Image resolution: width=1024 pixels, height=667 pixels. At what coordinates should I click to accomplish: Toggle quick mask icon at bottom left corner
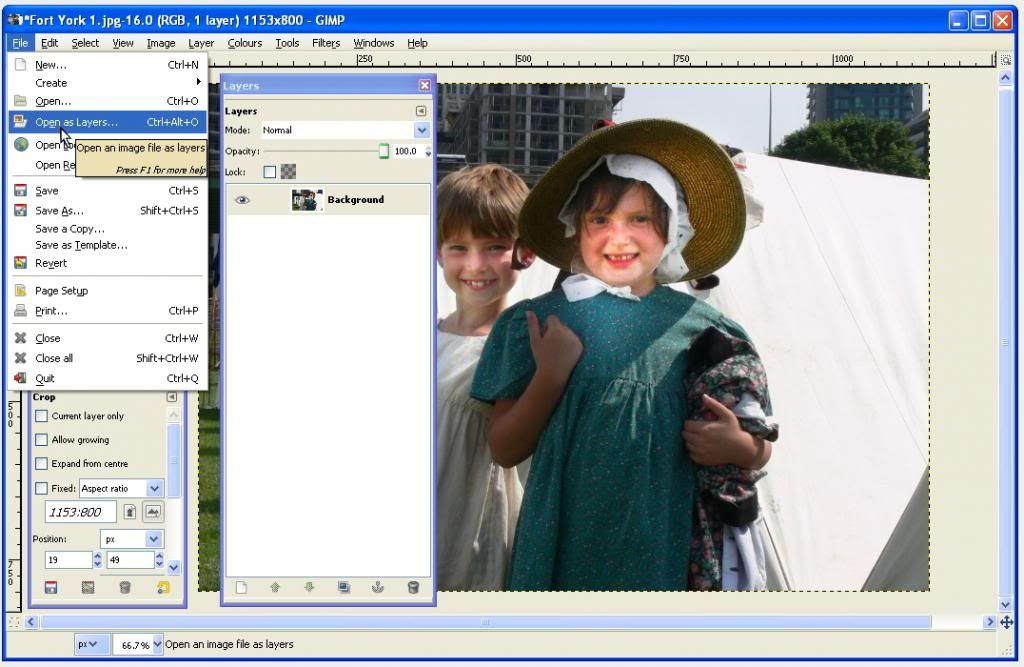pyautogui.click(x=14, y=623)
